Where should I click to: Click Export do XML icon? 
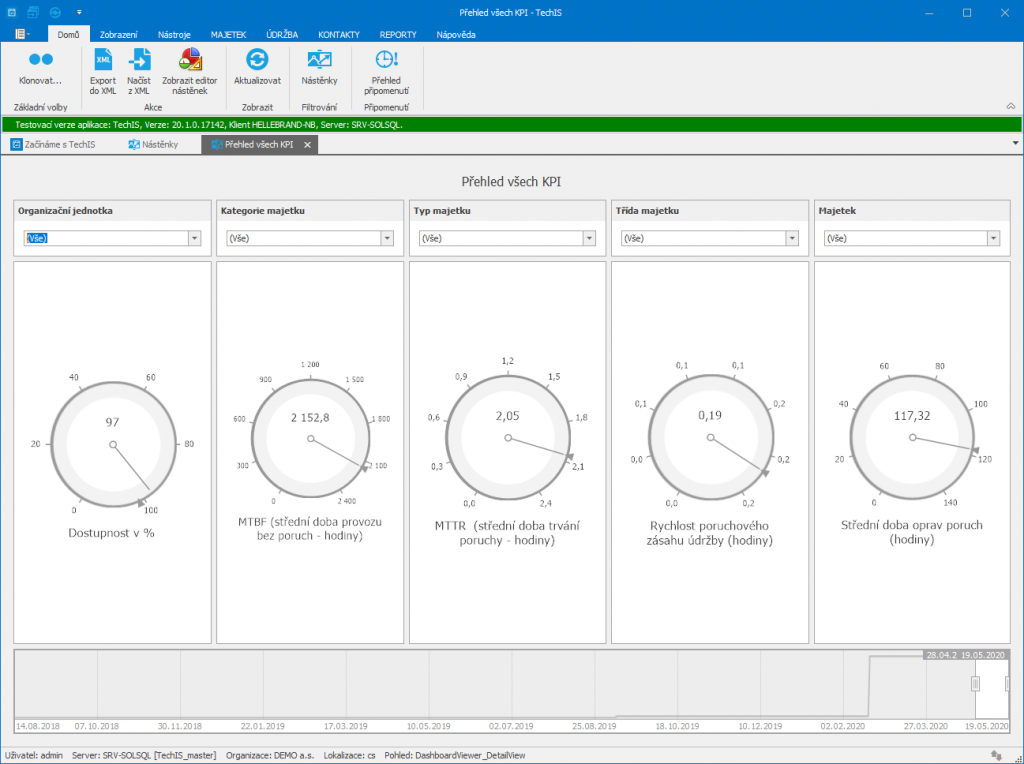click(x=103, y=60)
